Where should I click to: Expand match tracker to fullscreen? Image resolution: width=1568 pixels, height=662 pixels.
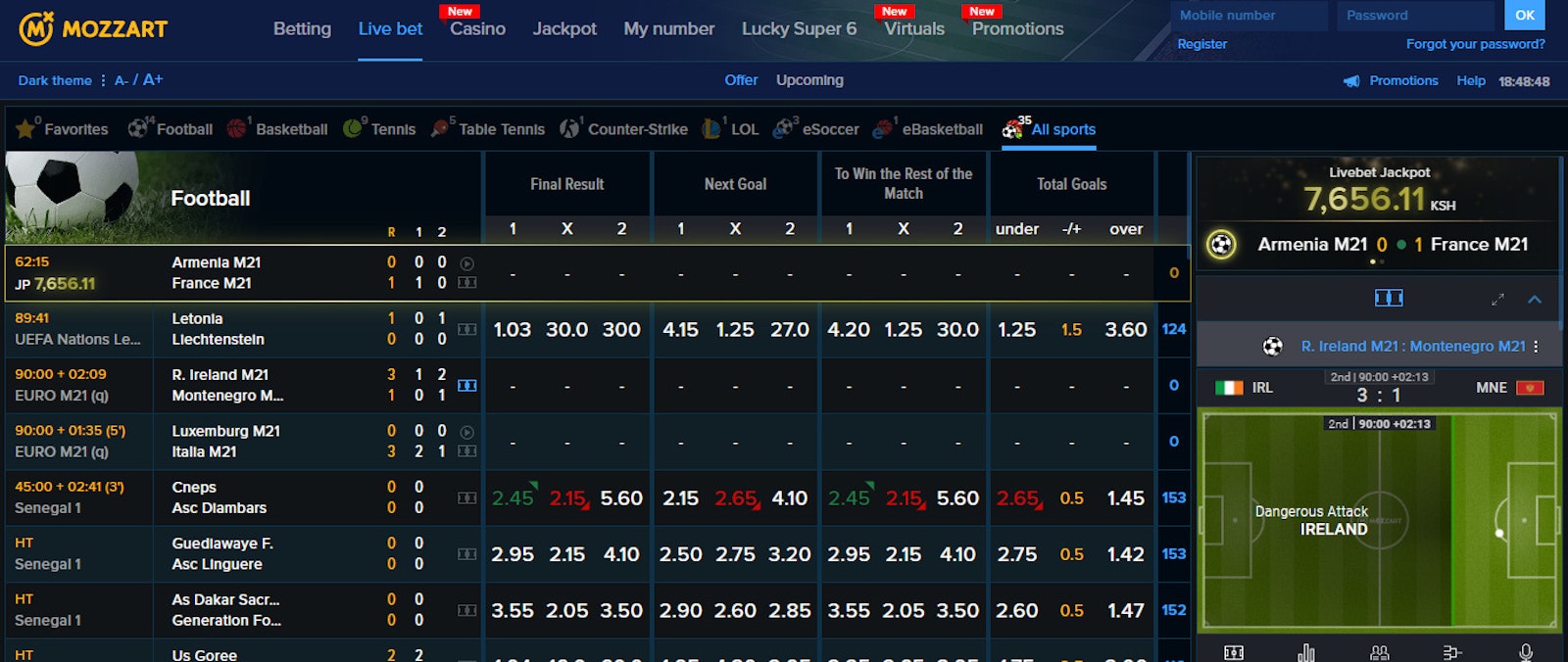click(1497, 299)
